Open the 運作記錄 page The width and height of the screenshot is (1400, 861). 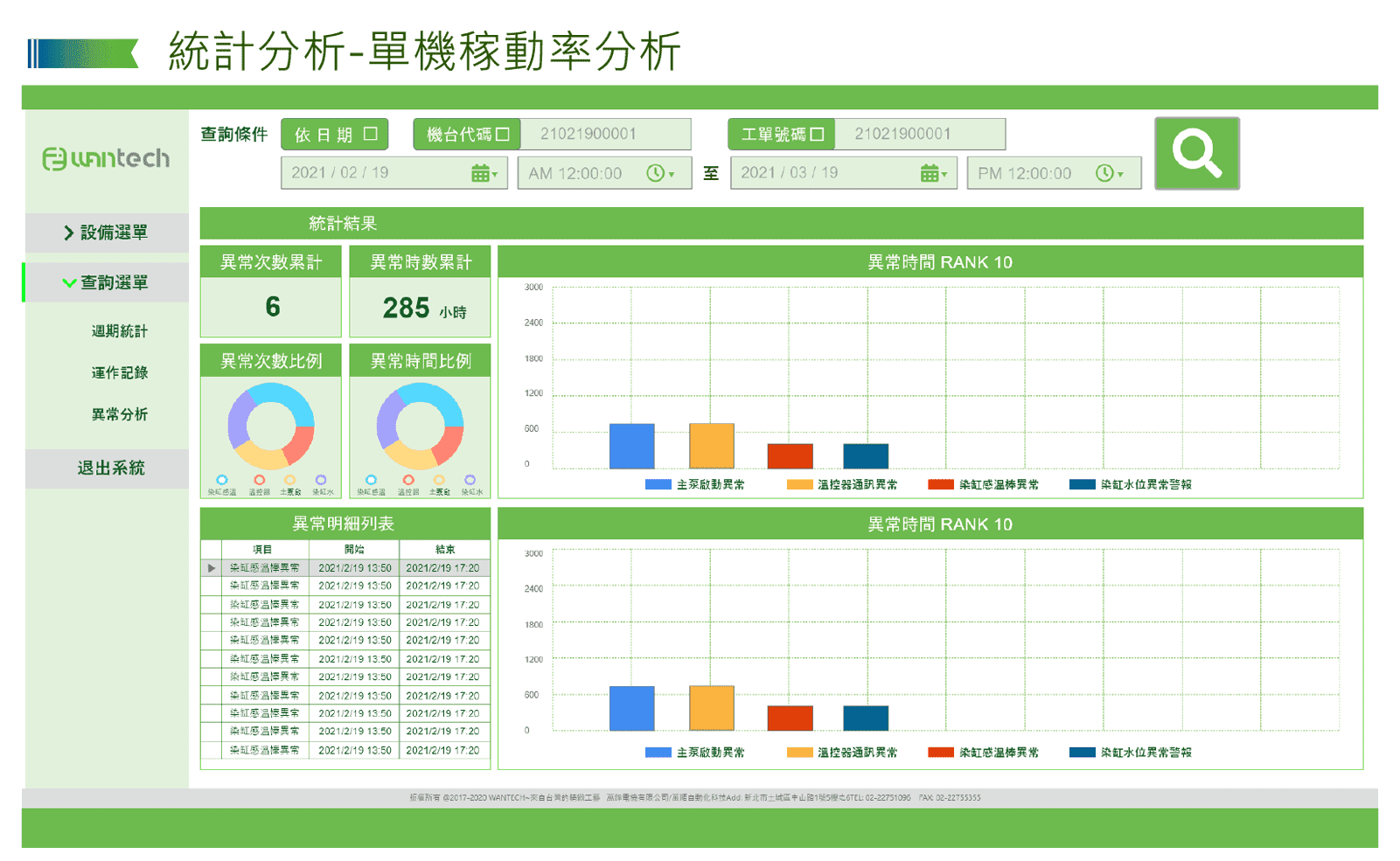120,372
